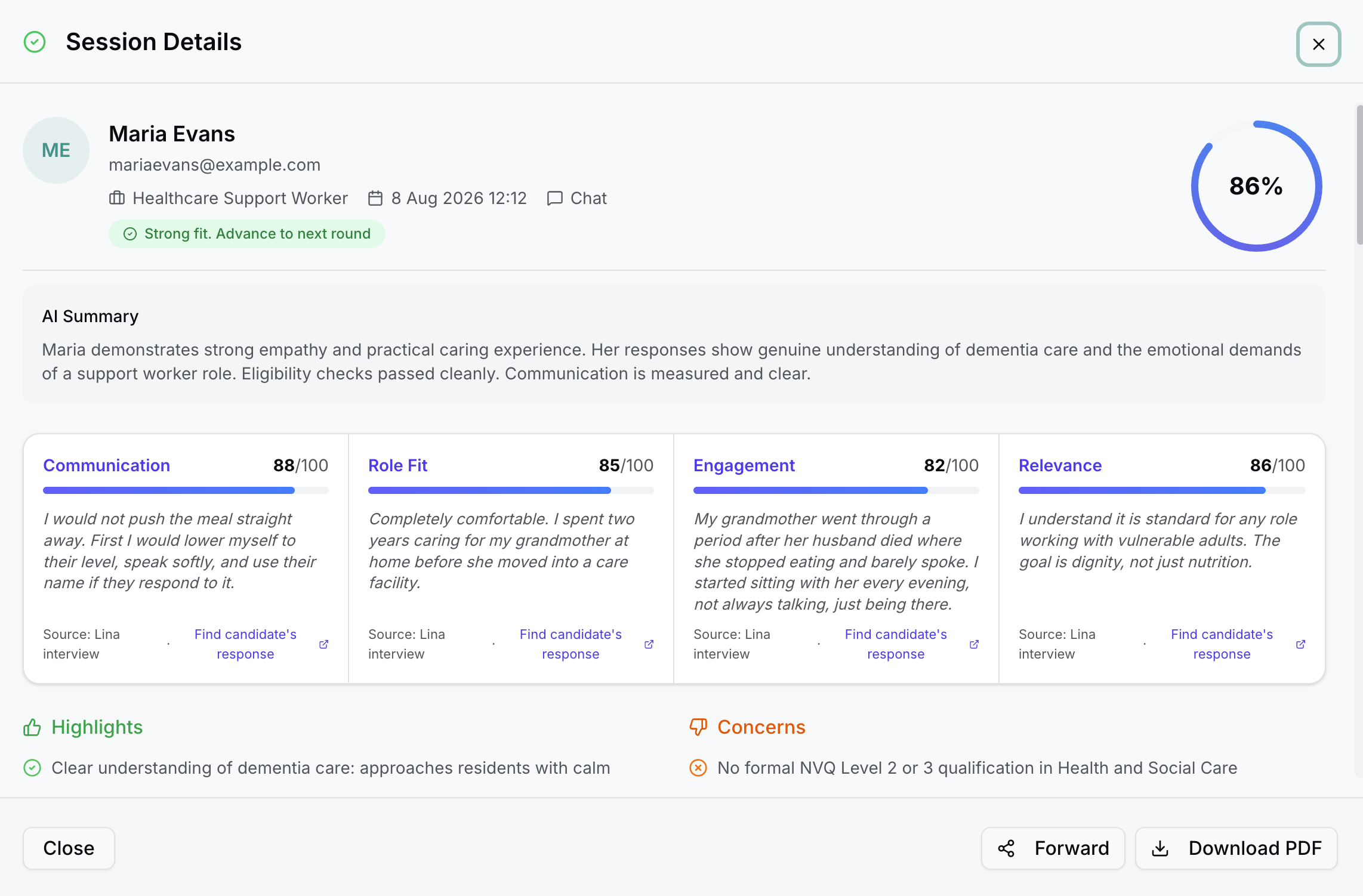Click the briefcase icon next to Healthcare Support Worker
Viewport: 1363px width, 896px height.
pos(117,198)
